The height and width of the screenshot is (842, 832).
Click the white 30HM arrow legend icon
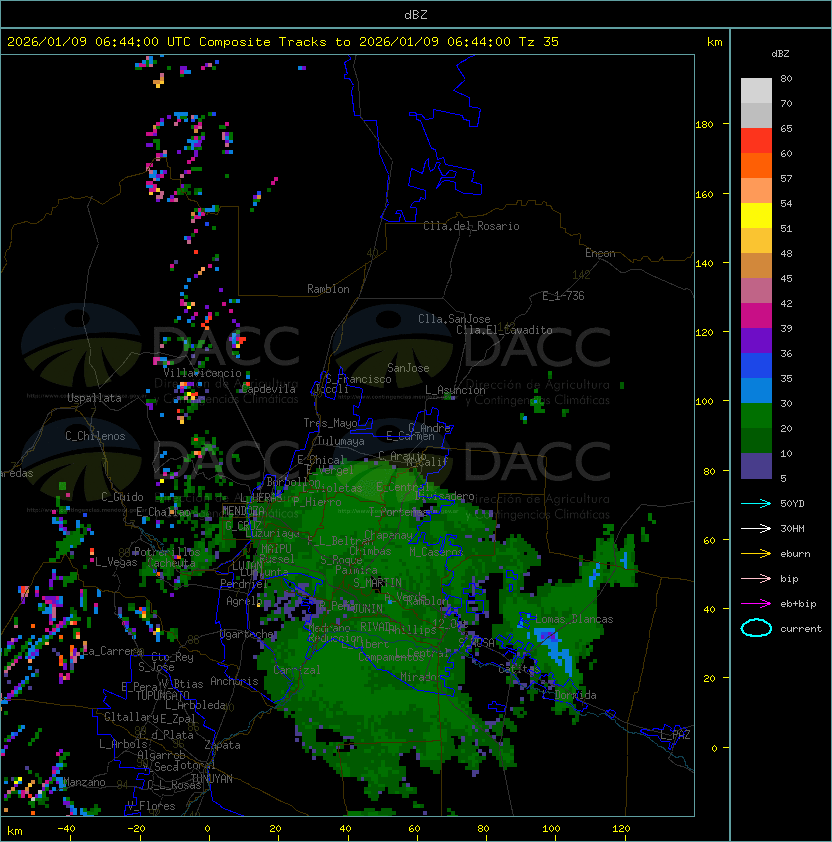pos(756,528)
